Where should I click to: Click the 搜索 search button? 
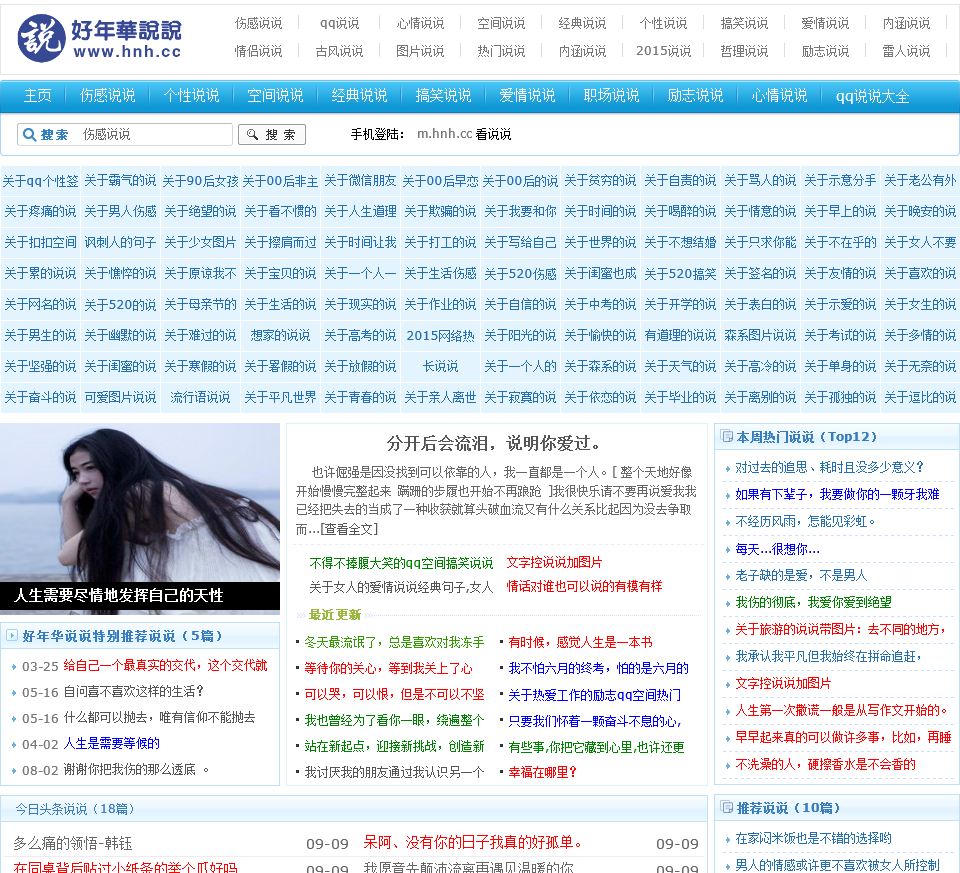point(272,134)
